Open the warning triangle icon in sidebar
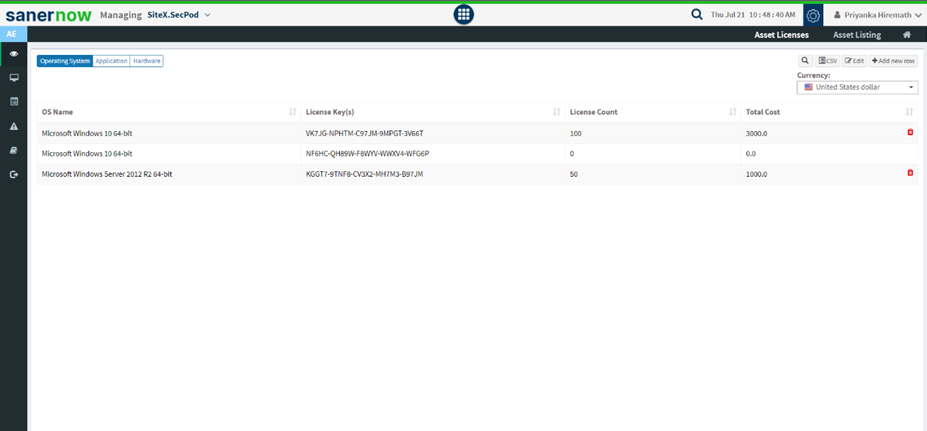927x431 pixels. (14, 126)
